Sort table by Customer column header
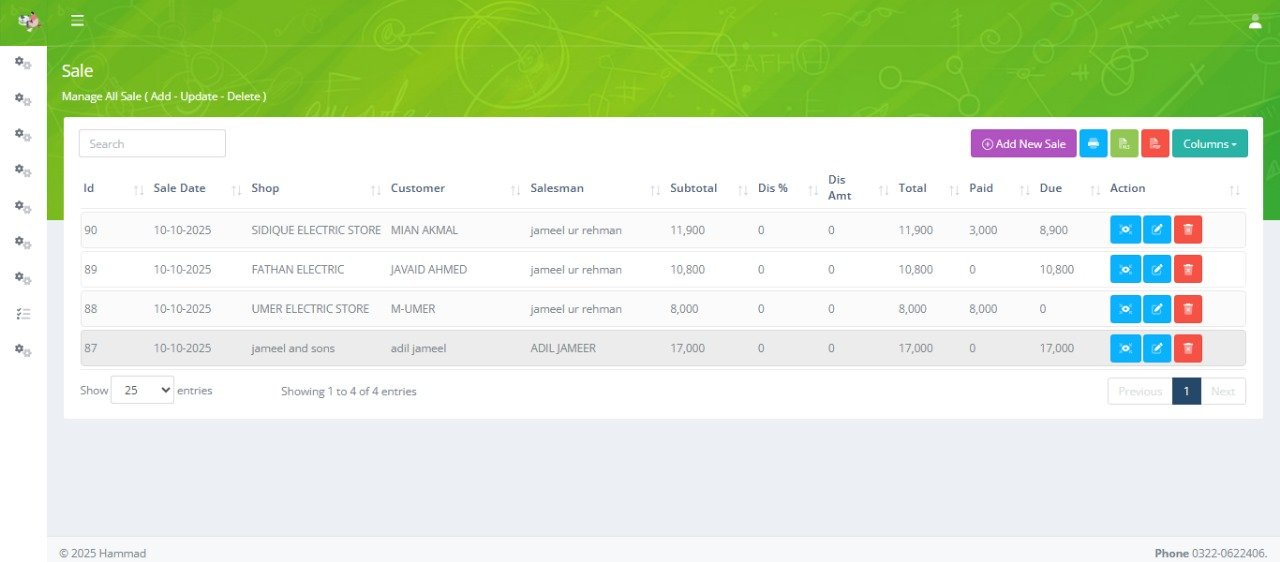The image size is (1280, 562). (x=418, y=188)
